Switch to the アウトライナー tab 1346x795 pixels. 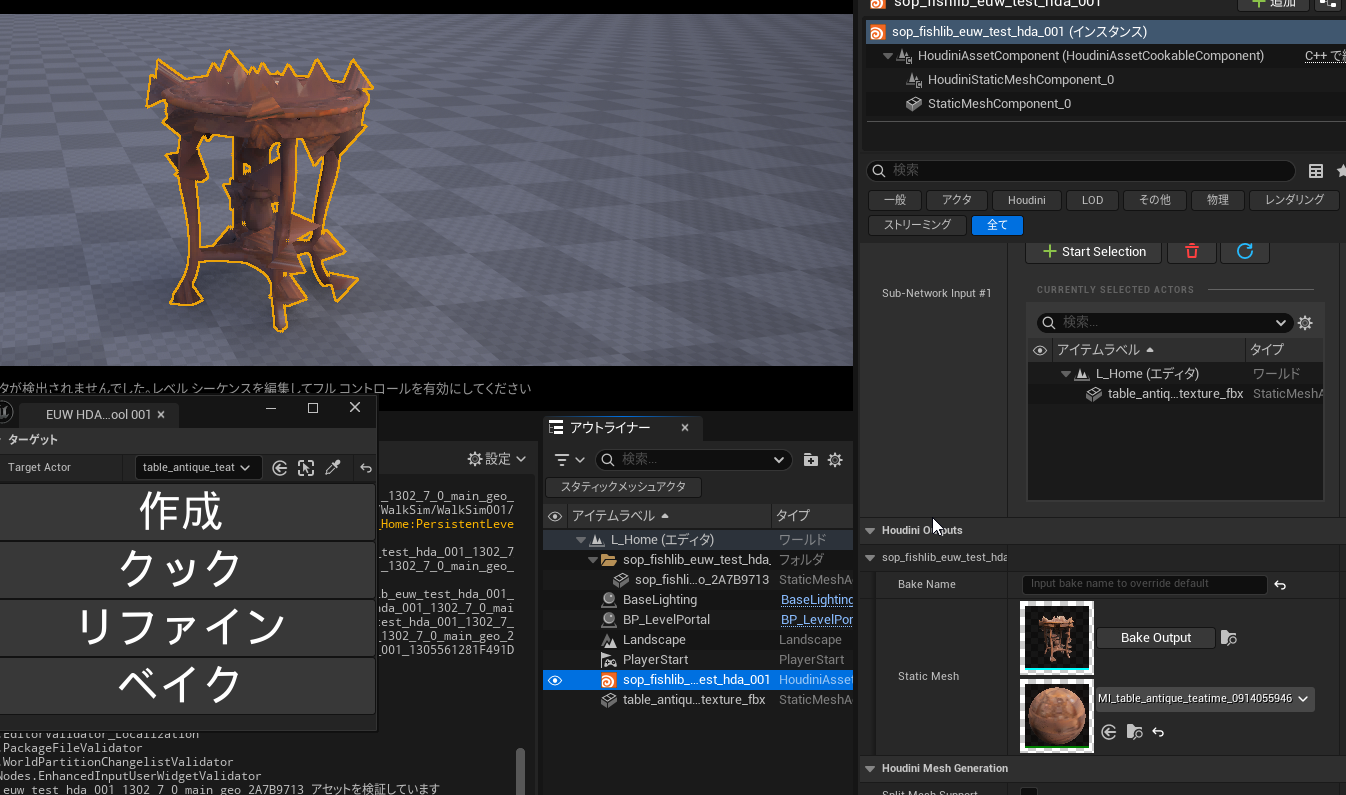tap(610, 428)
